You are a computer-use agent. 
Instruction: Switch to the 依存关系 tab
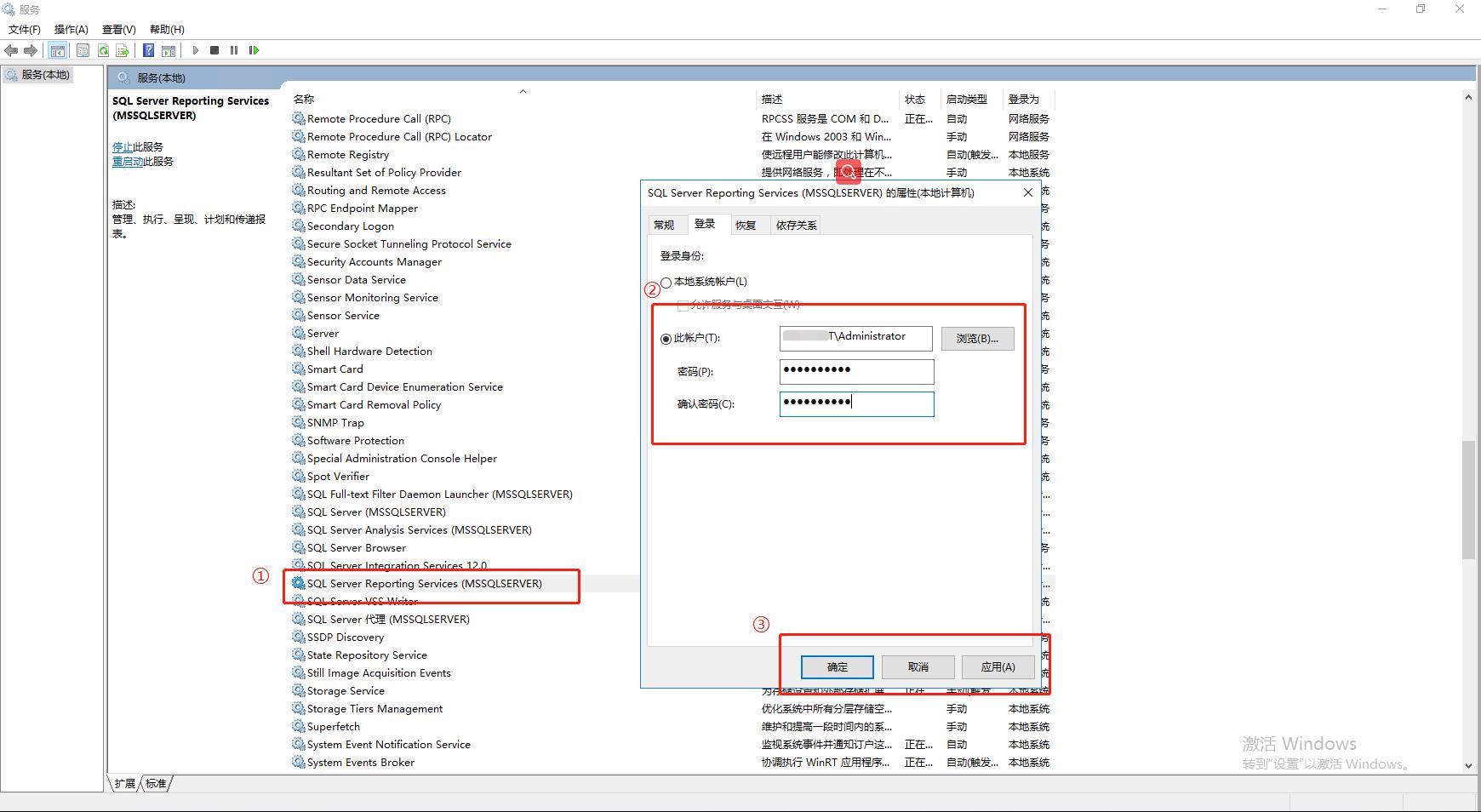click(x=797, y=225)
